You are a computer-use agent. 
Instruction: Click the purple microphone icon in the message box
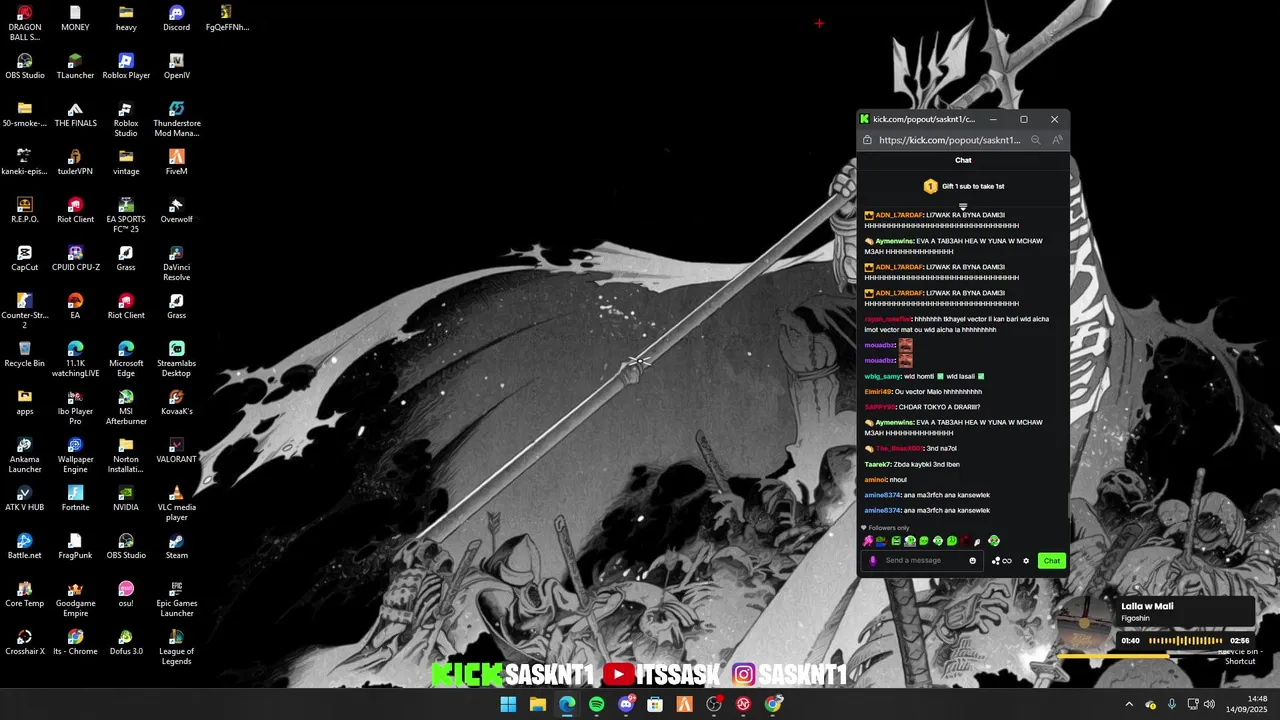pos(873,561)
